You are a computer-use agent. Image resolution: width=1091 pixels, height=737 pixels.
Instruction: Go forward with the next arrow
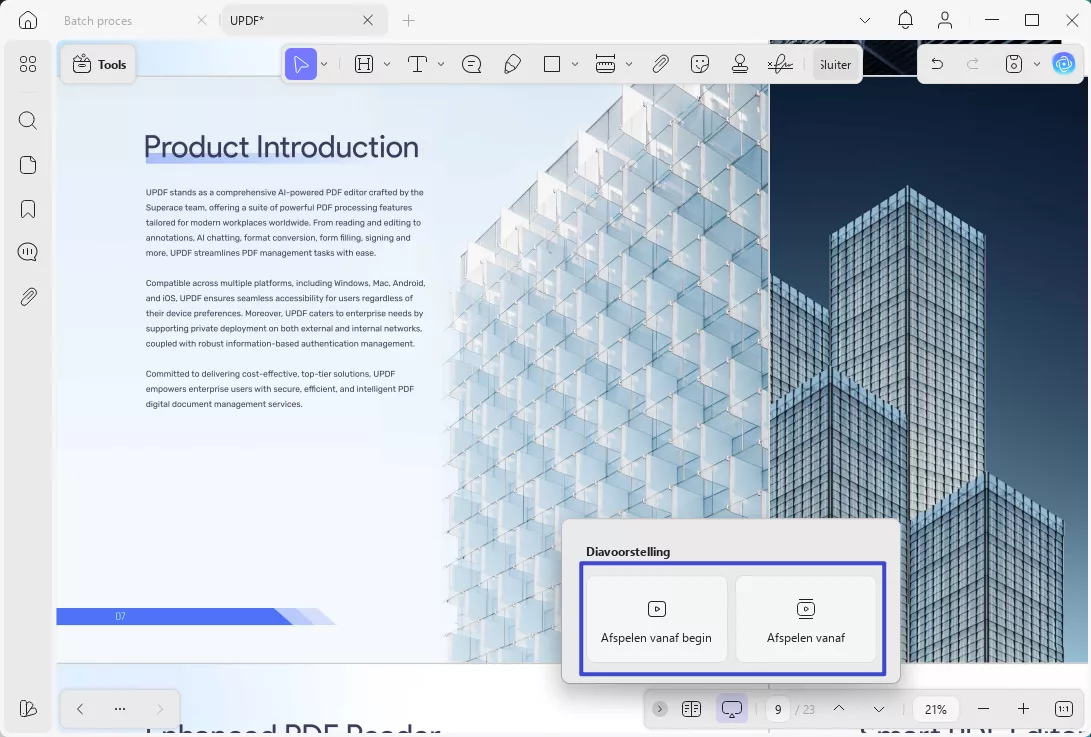(159, 709)
